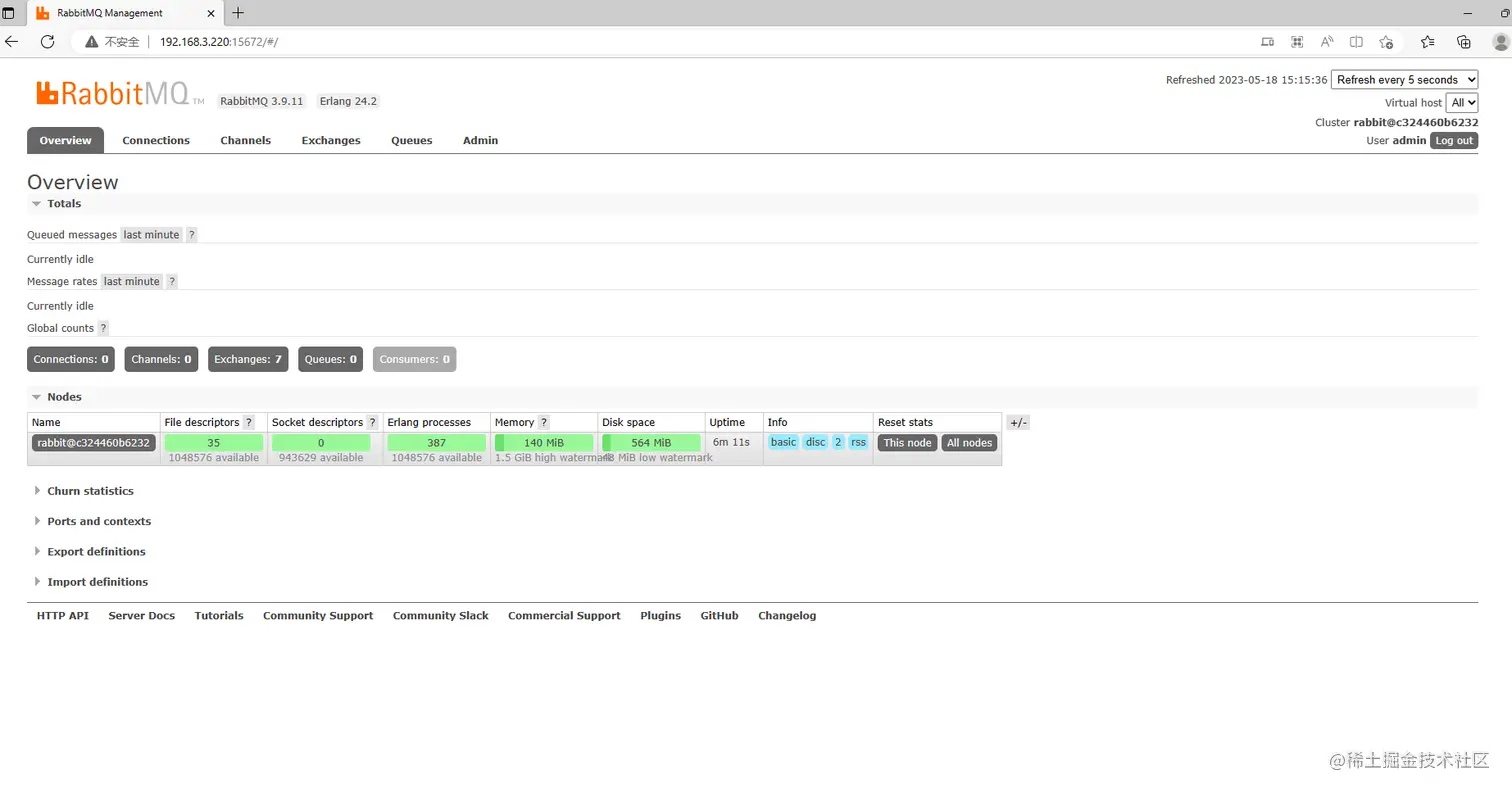
Task: Open the Refresh every 5 seconds dropdown
Action: coord(1405,80)
